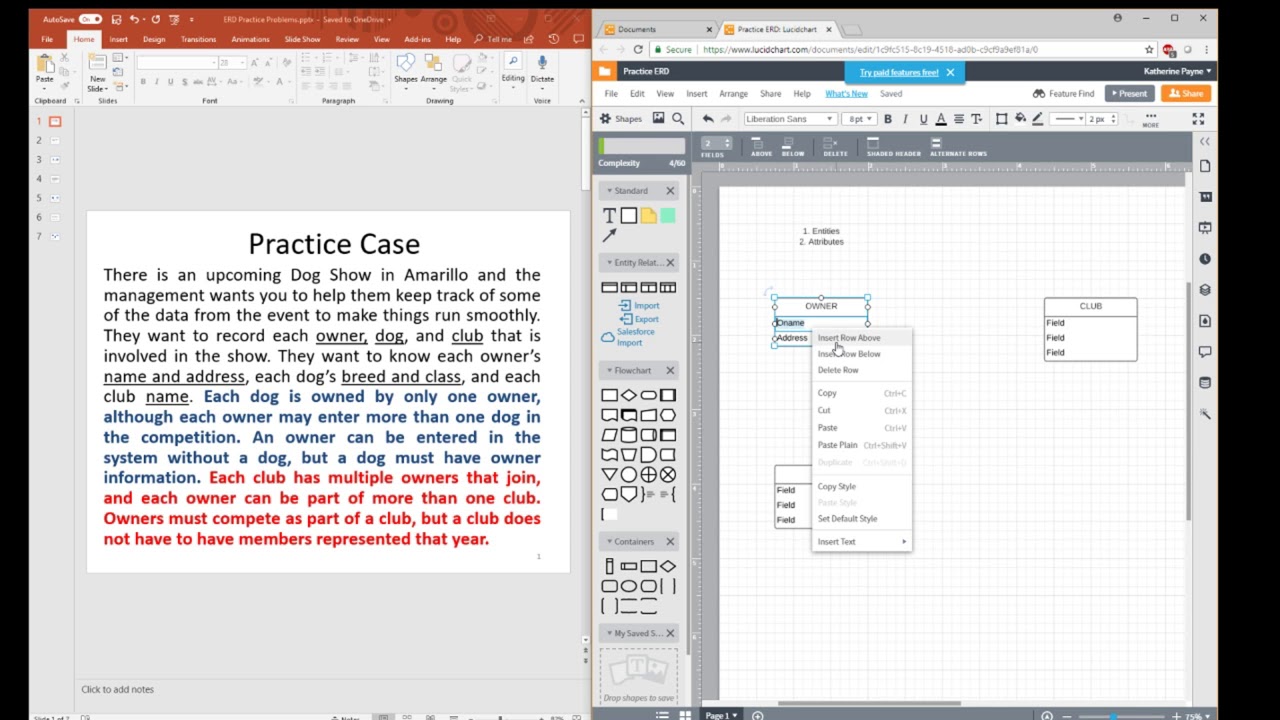Click PowerPoint font name box
Viewport: 1280px width, 720px height.
176,62
